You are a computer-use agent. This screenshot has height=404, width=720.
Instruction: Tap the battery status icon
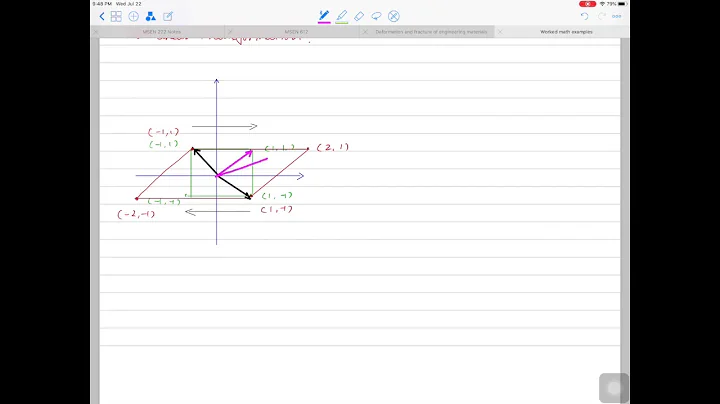pyautogui.click(x=622, y=4)
